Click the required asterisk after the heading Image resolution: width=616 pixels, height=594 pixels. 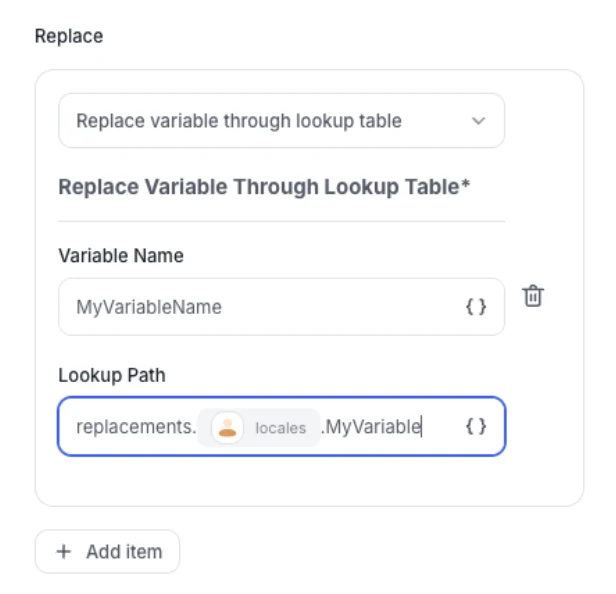click(x=466, y=186)
